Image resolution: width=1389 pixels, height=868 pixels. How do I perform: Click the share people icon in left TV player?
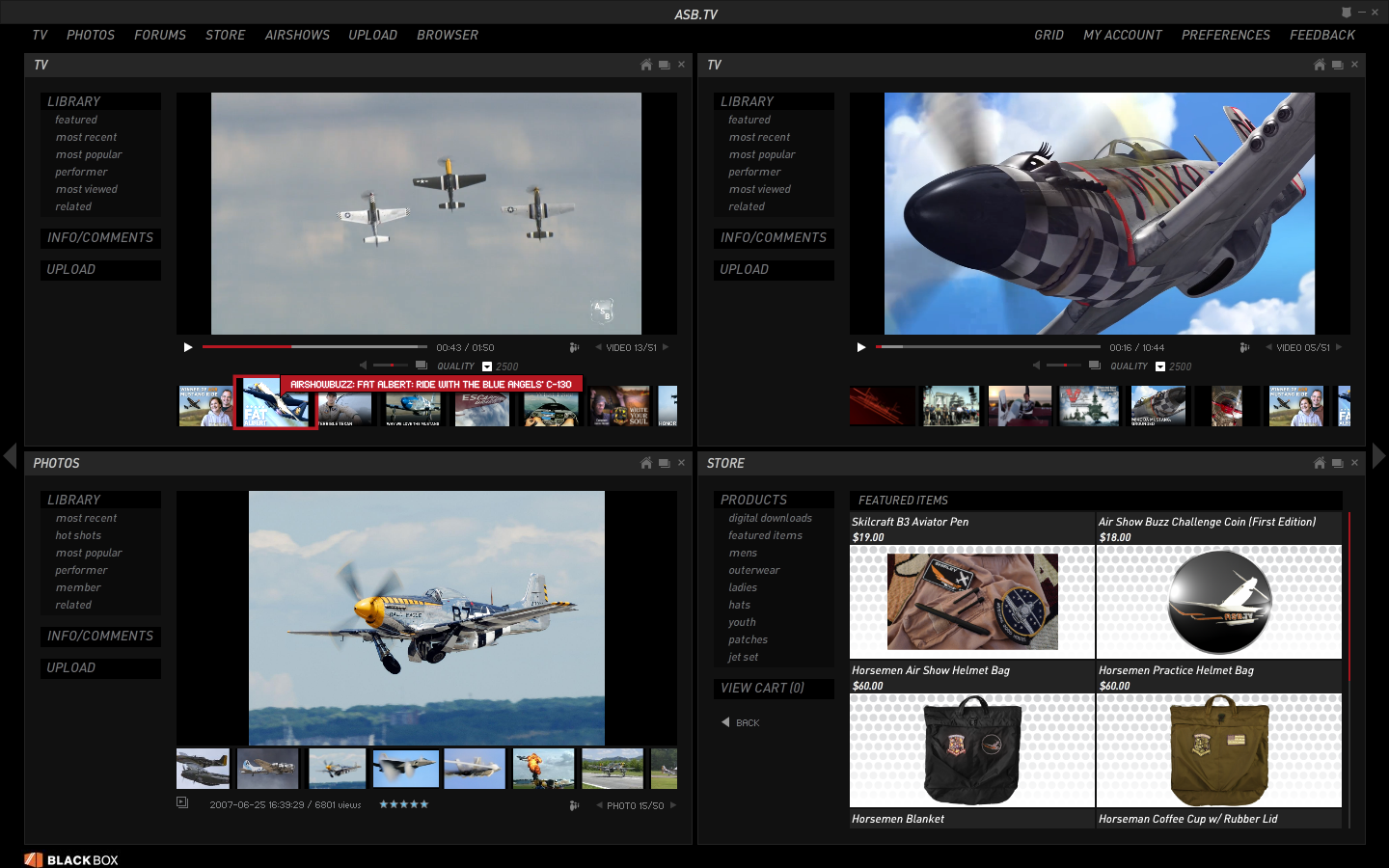[574, 347]
